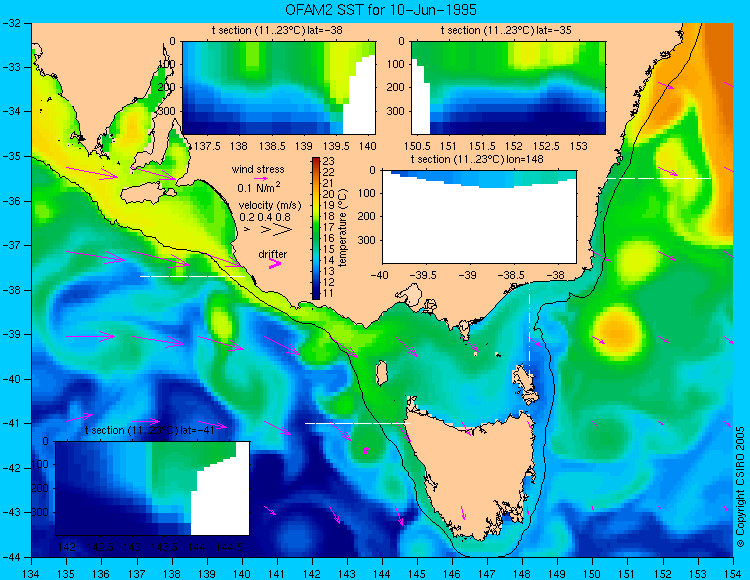750x580 pixels.
Task: Click the white dashed lat=-41 line near Tasmania
Action: click(357, 423)
